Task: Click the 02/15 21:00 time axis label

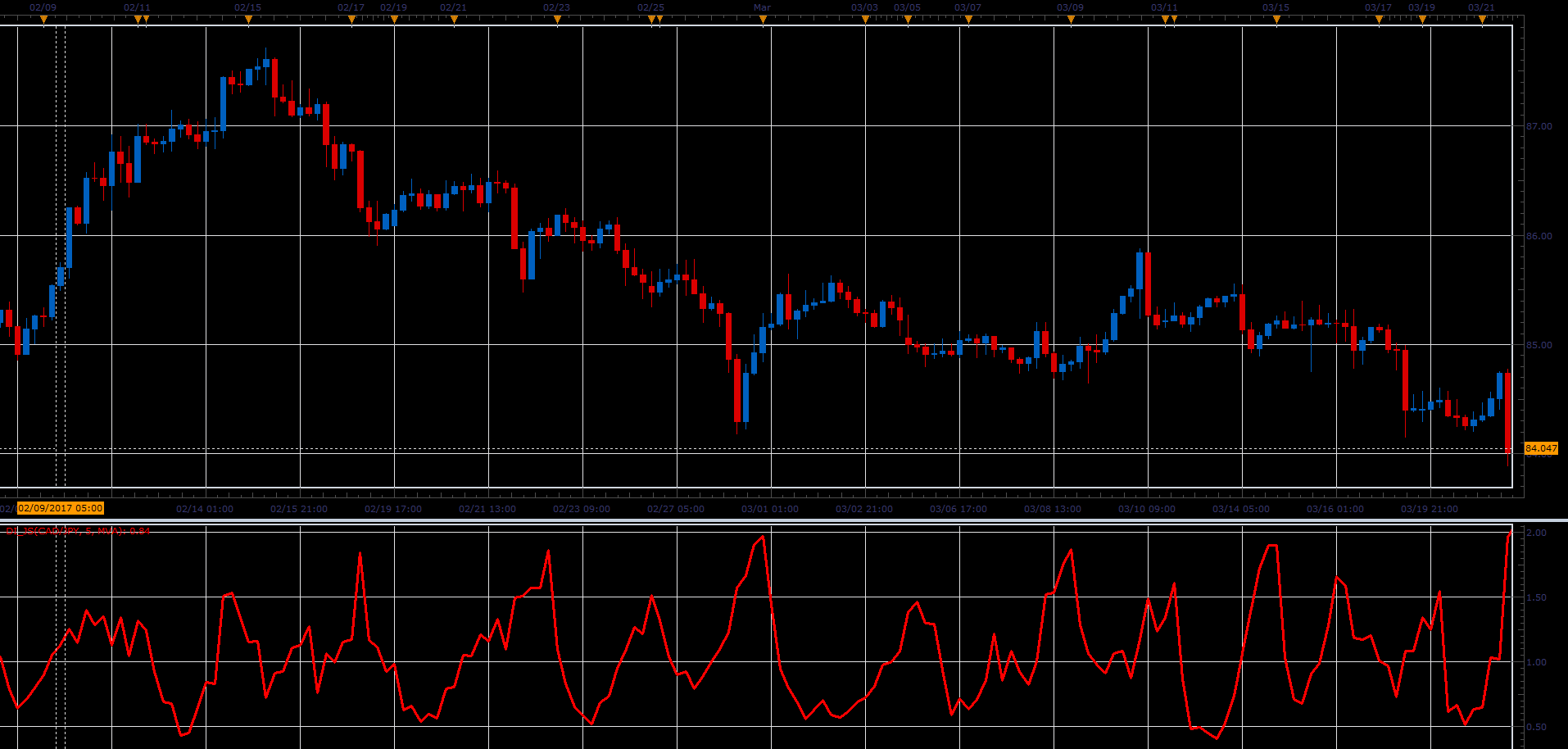Action: pyautogui.click(x=299, y=509)
